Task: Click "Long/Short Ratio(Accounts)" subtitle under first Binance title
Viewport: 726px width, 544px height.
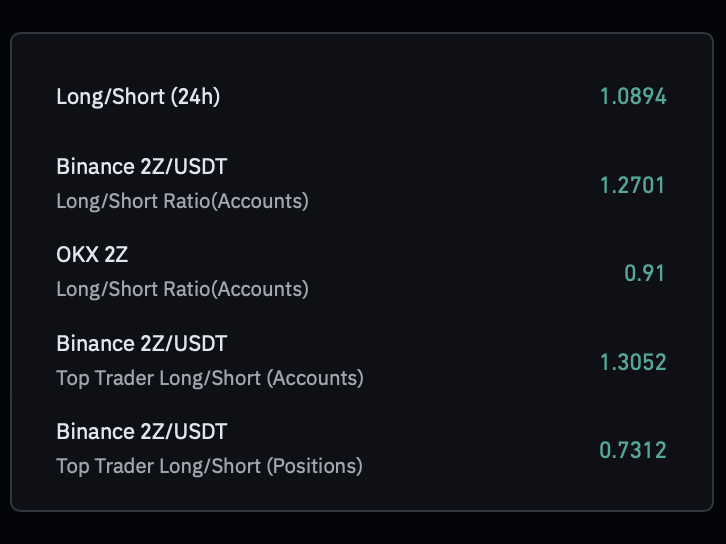Action: (182, 201)
